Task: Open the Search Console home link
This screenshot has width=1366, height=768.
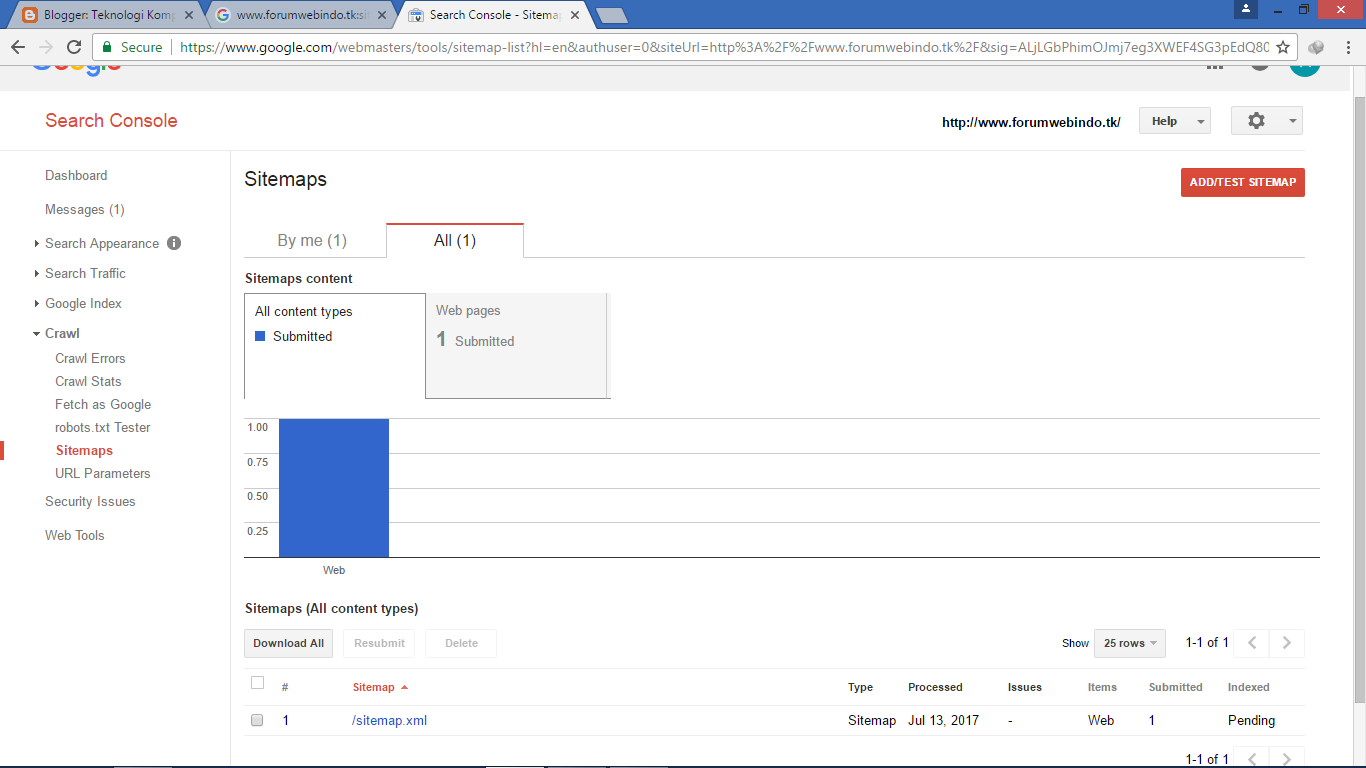Action: pos(111,121)
